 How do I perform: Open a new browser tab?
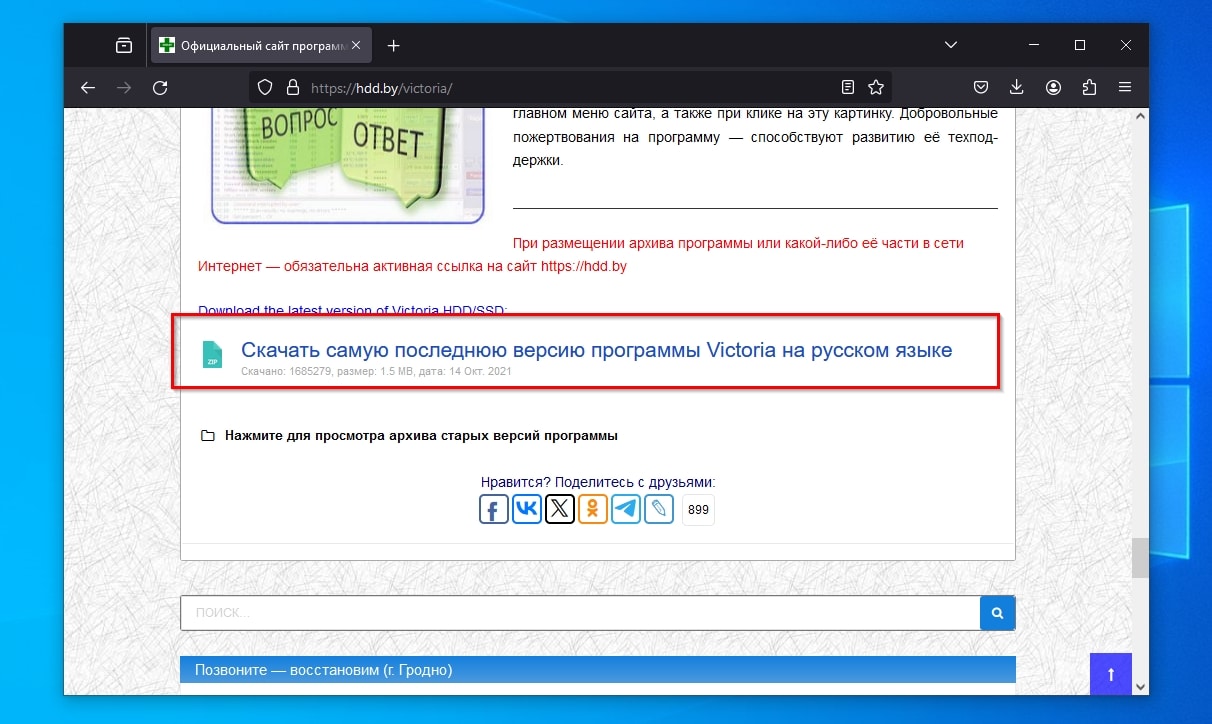pyautogui.click(x=393, y=45)
